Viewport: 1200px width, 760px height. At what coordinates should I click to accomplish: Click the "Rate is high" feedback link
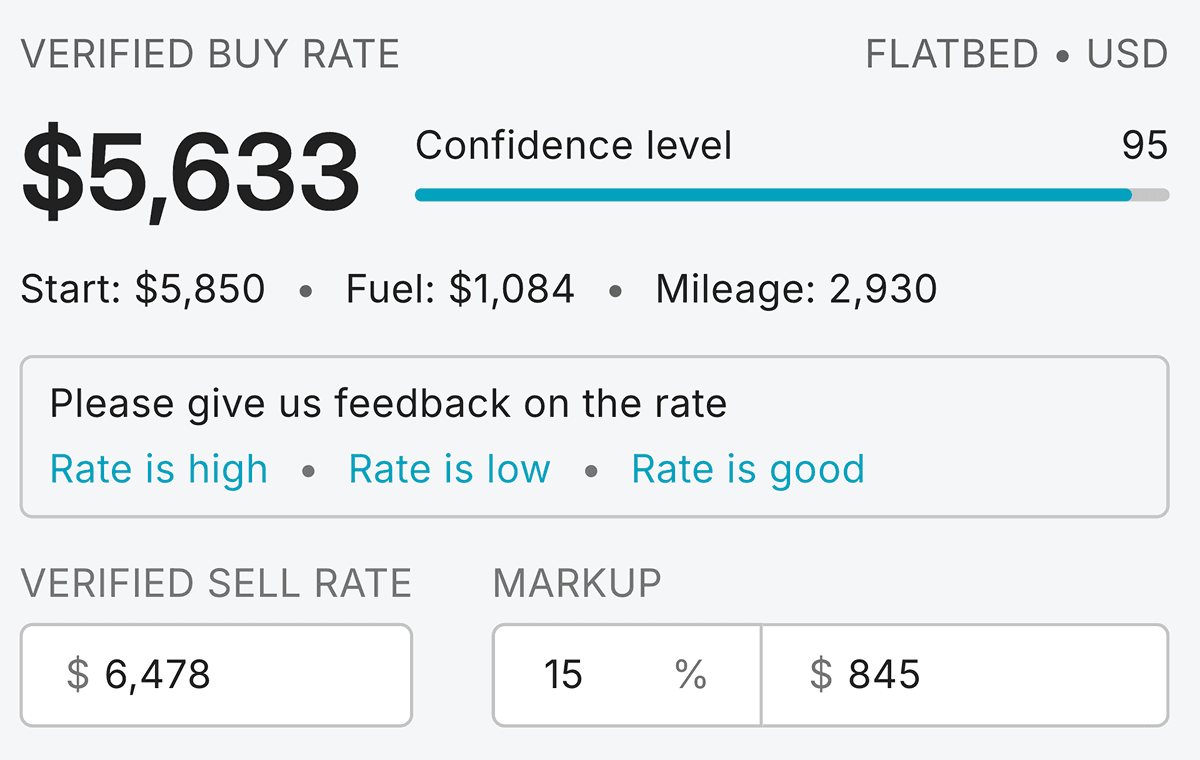click(x=159, y=469)
